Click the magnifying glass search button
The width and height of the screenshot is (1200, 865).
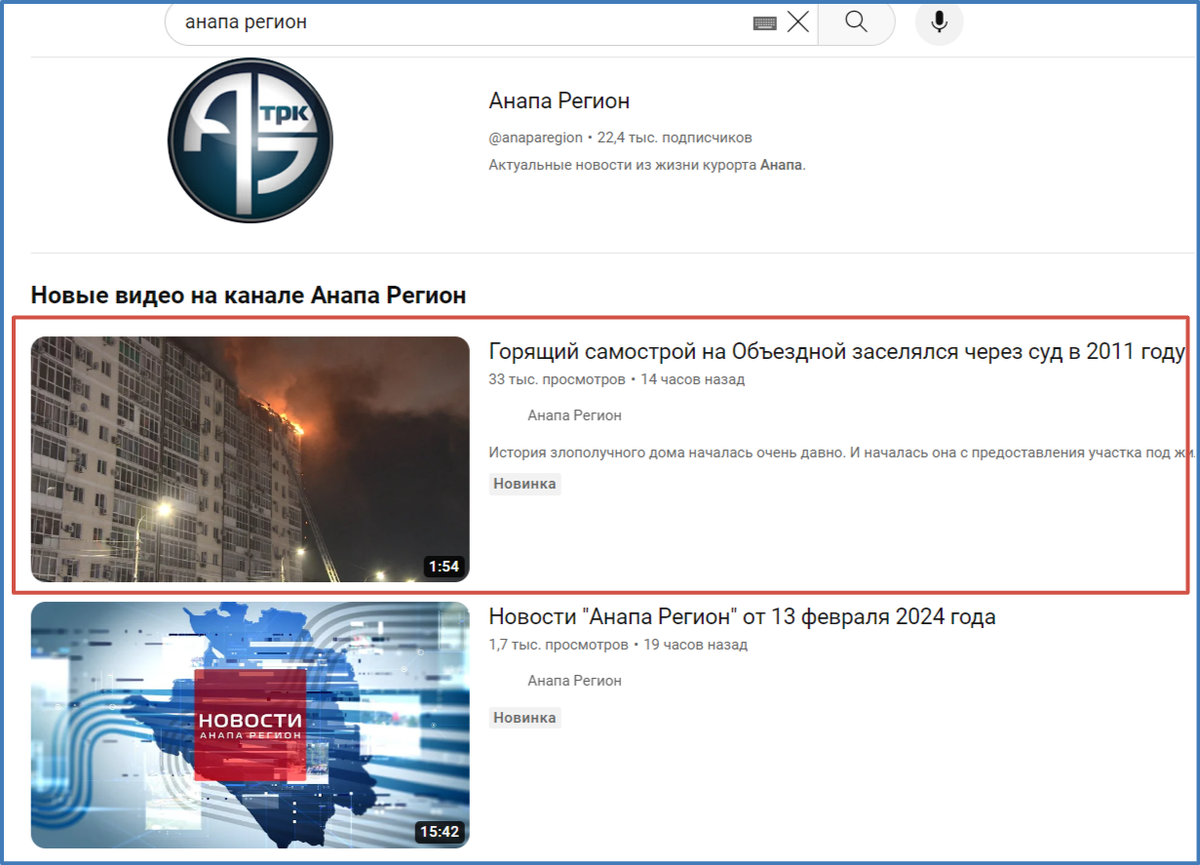coord(856,22)
